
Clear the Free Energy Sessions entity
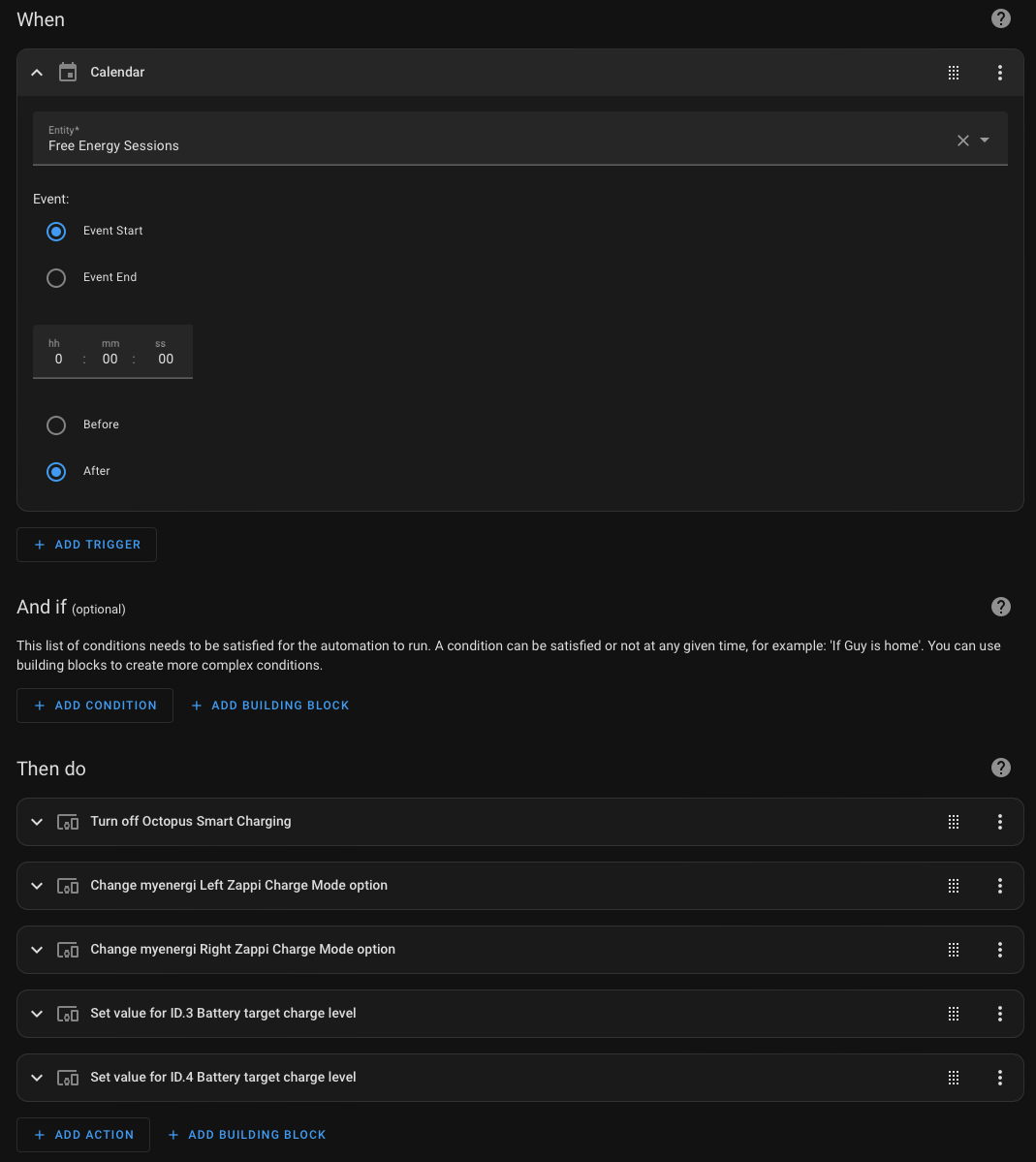(x=962, y=141)
